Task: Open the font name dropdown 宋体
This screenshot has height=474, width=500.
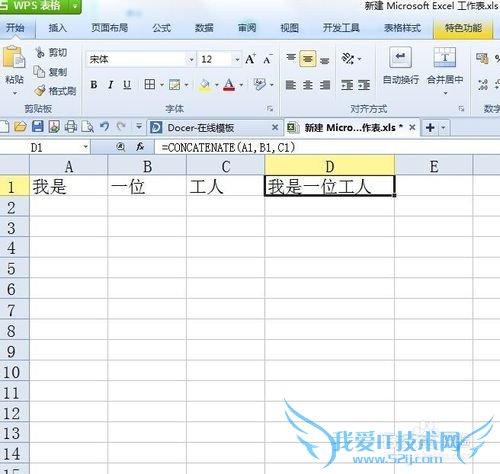Action: 191,60
